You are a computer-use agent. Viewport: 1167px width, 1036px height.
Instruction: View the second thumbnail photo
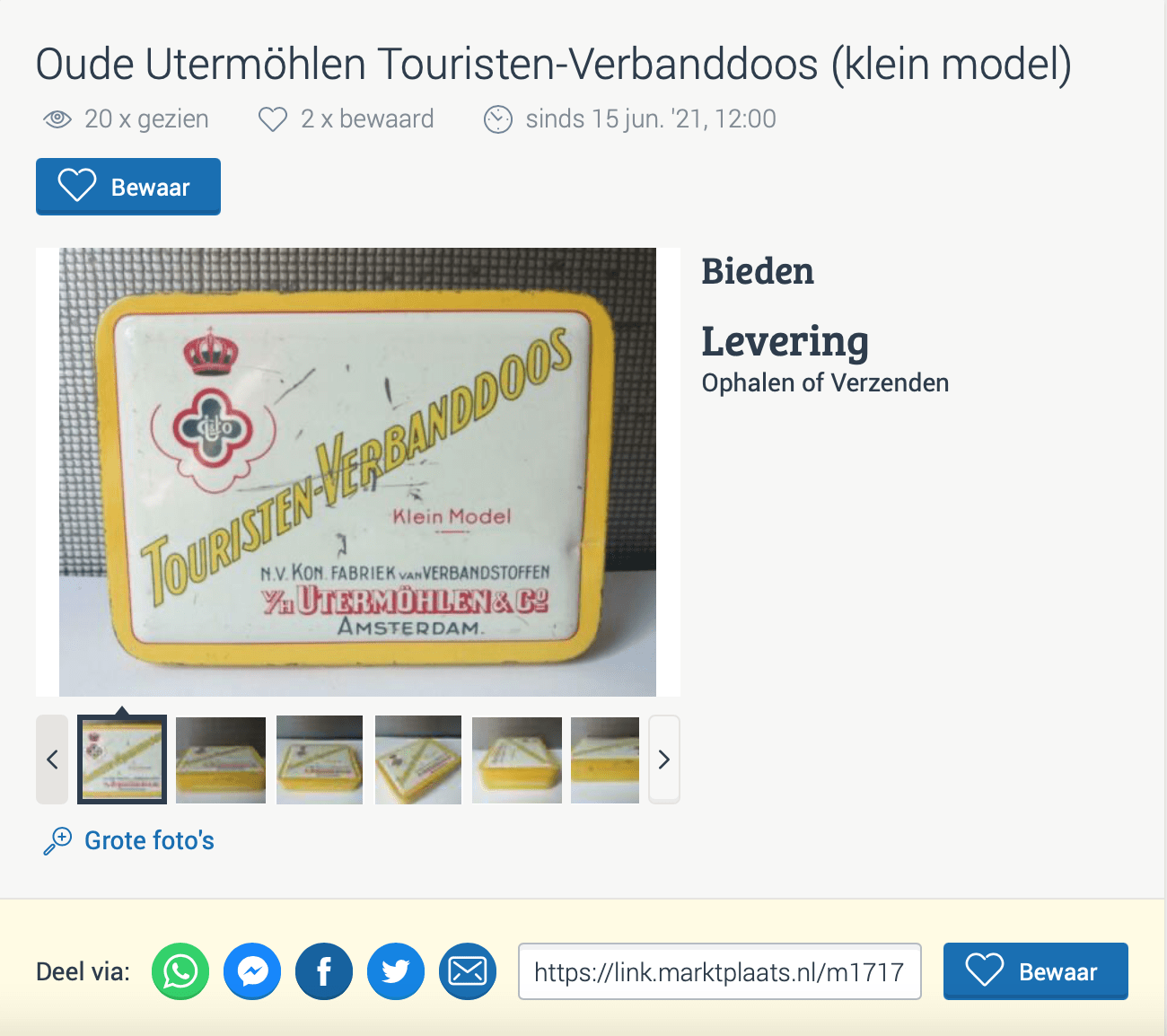coord(221,759)
